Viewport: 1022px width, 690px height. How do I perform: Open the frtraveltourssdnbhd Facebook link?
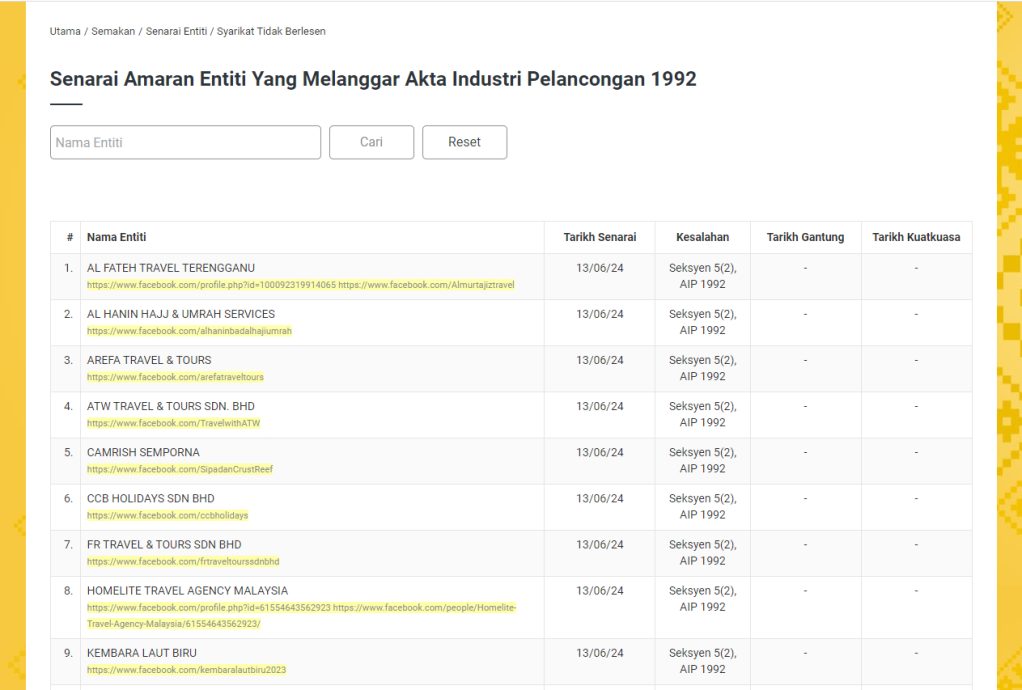pos(183,562)
